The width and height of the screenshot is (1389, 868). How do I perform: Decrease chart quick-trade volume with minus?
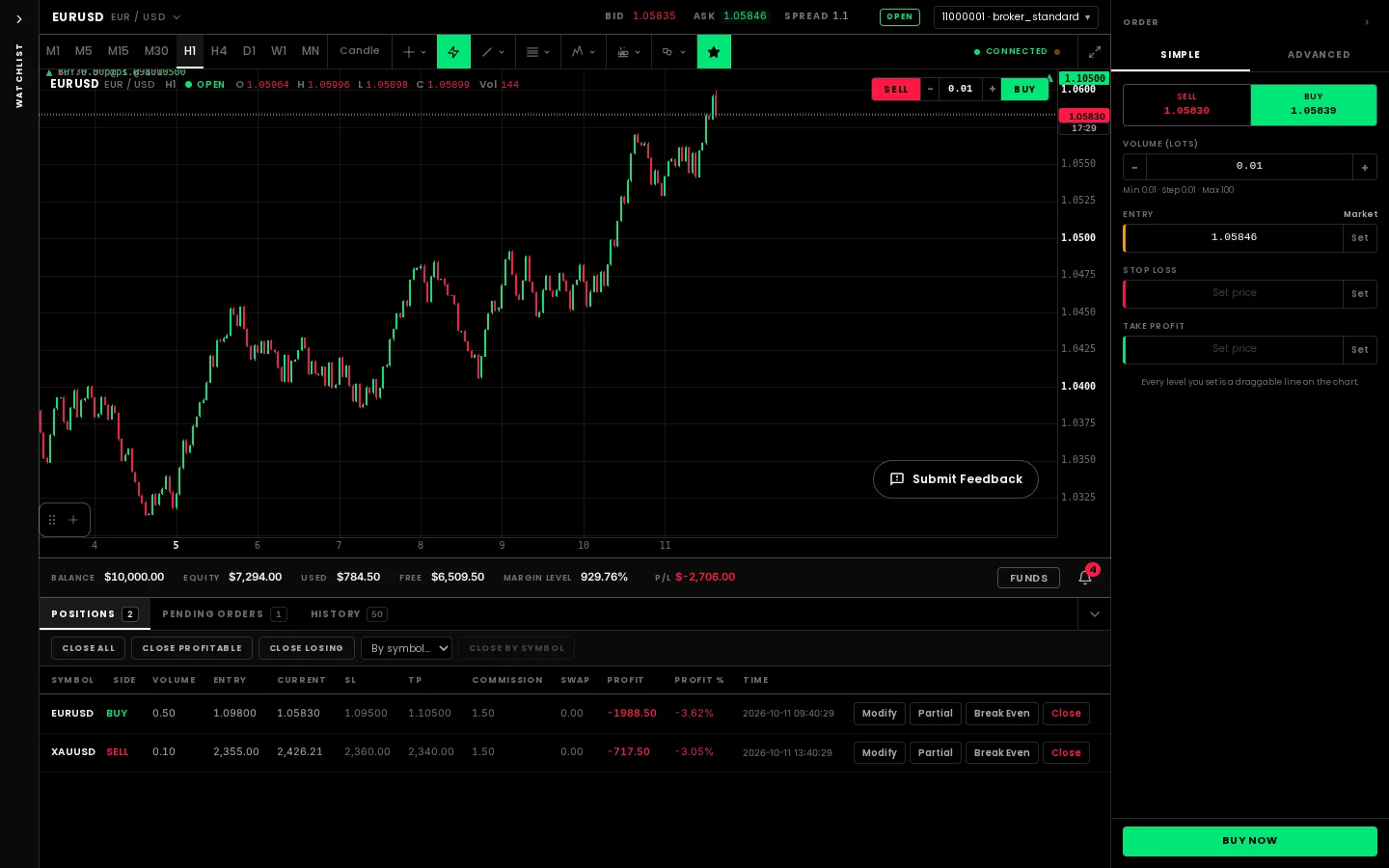(x=930, y=90)
